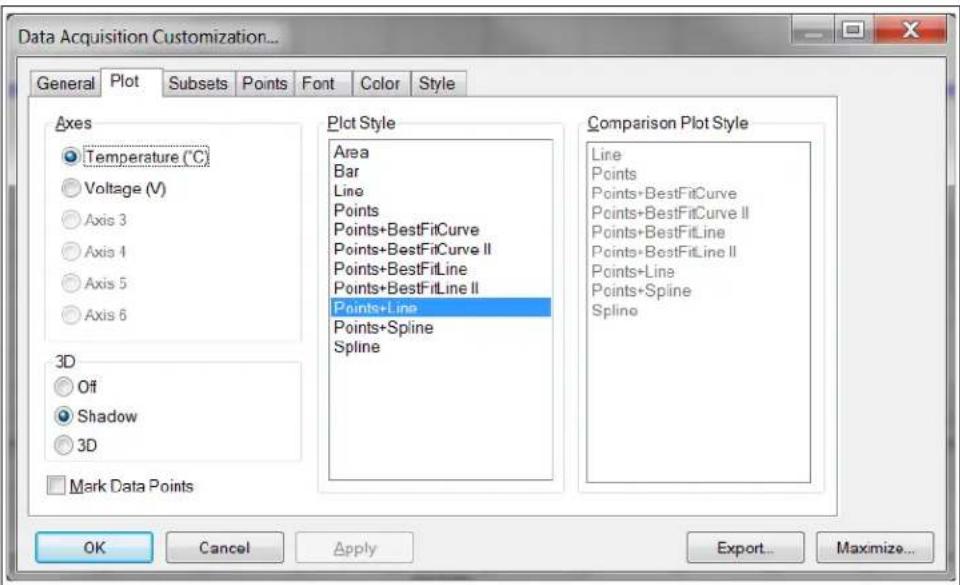Screen dimensions: 960x585
Task: Pick Points+BestFitCurve II in Comparison Plot Style
Action: point(699,213)
